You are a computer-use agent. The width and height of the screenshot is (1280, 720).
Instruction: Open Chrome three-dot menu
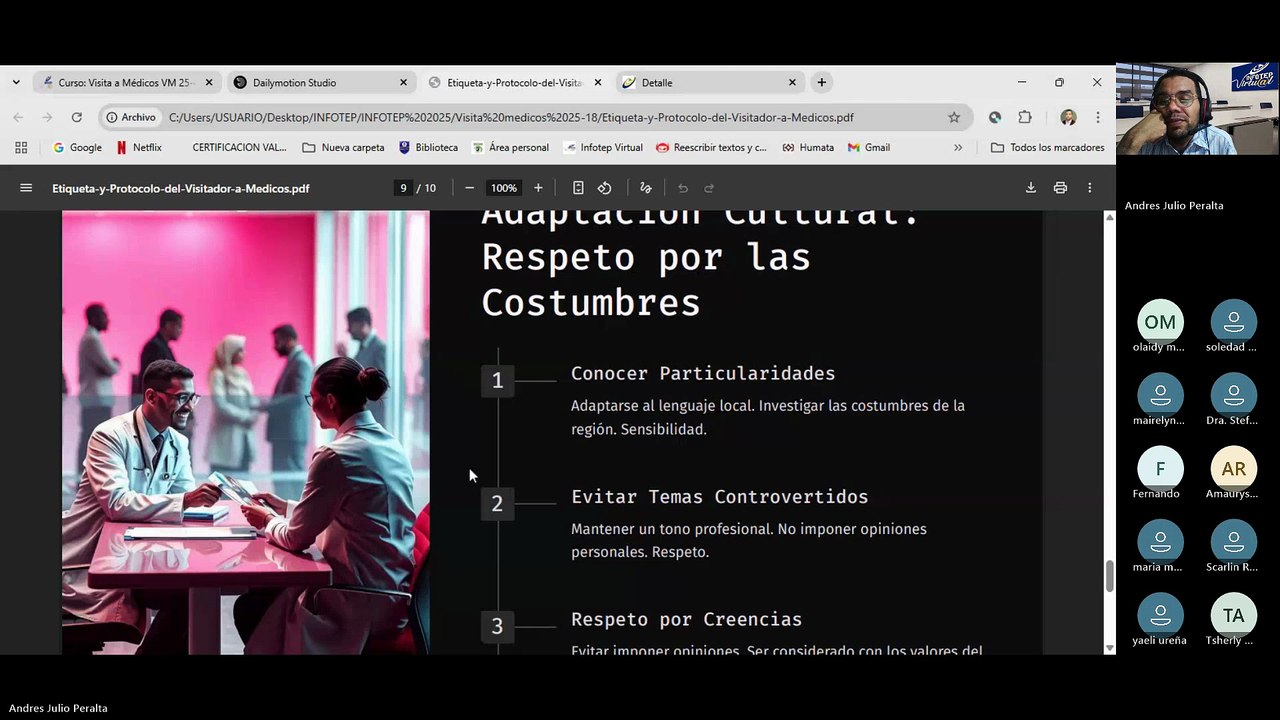coord(1097,117)
